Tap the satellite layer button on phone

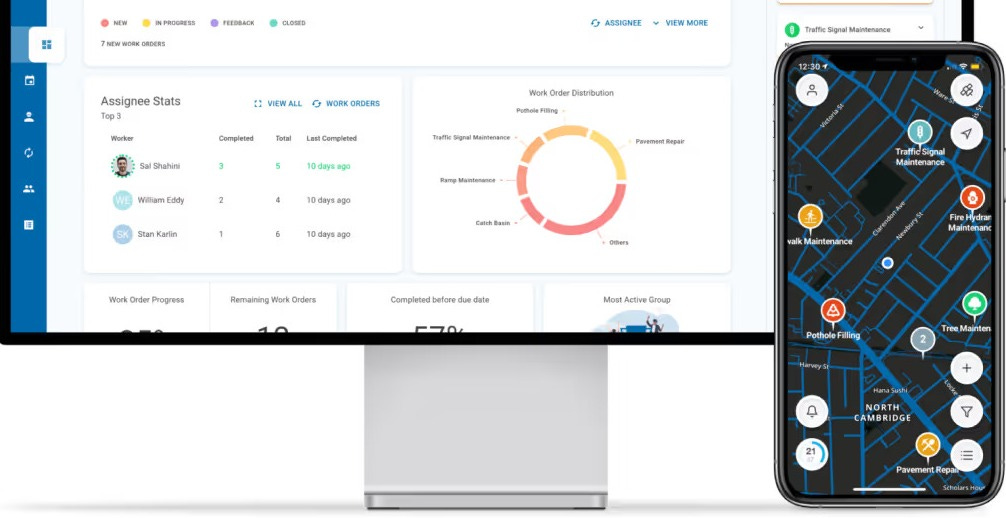[966, 90]
